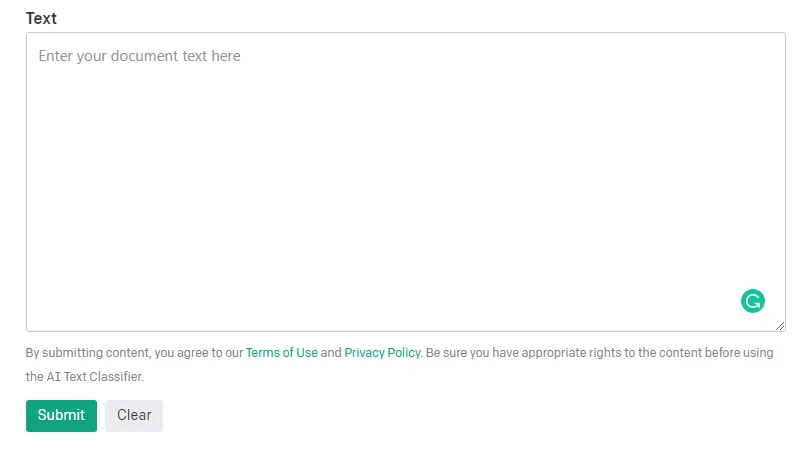Open the Grammarly widget in the text area

752,301
